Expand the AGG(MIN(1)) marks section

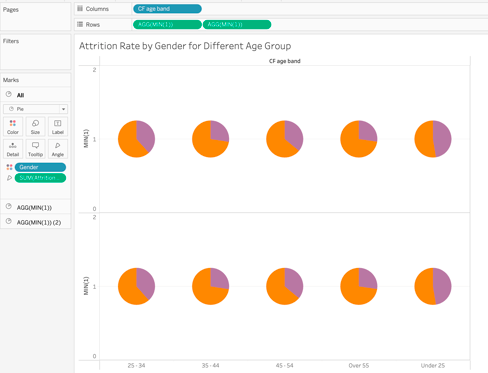tap(36, 207)
